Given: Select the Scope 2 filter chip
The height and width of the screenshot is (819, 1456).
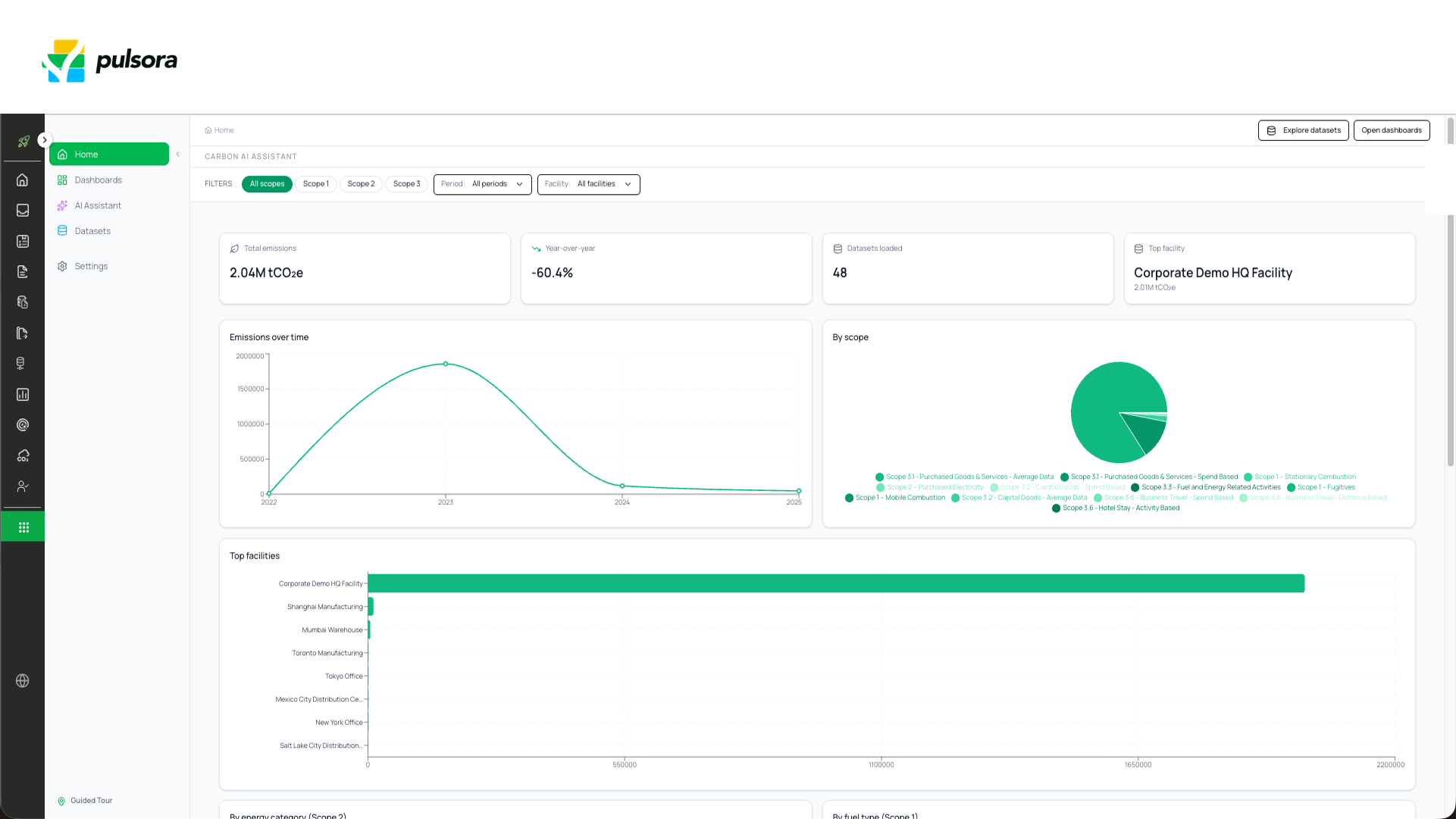Looking at the screenshot, I should tap(361, 184).
